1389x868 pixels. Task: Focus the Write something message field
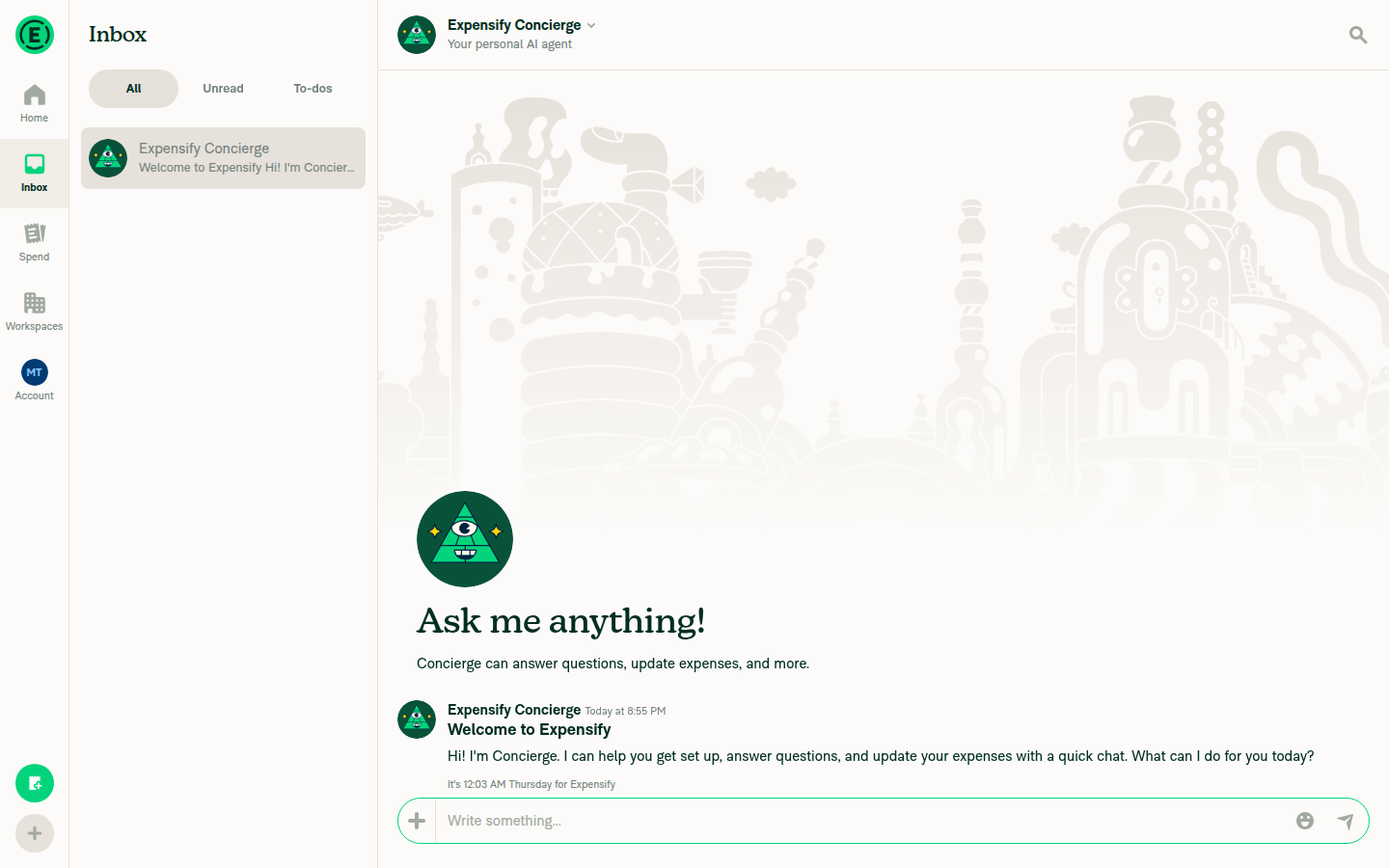click(x=861, y=821)
